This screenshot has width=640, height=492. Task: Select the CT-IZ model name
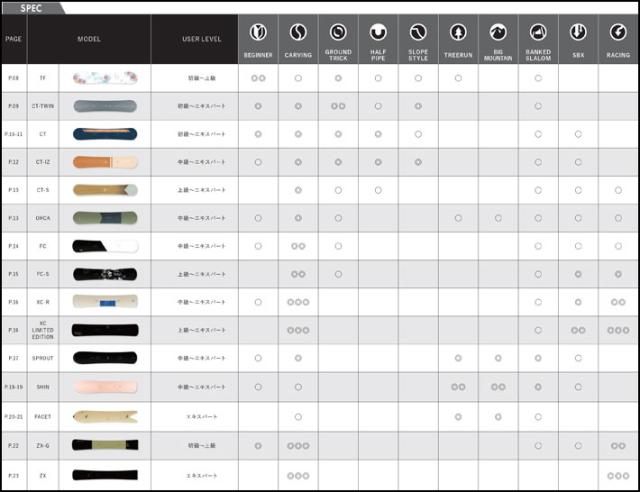click(43, 162)
